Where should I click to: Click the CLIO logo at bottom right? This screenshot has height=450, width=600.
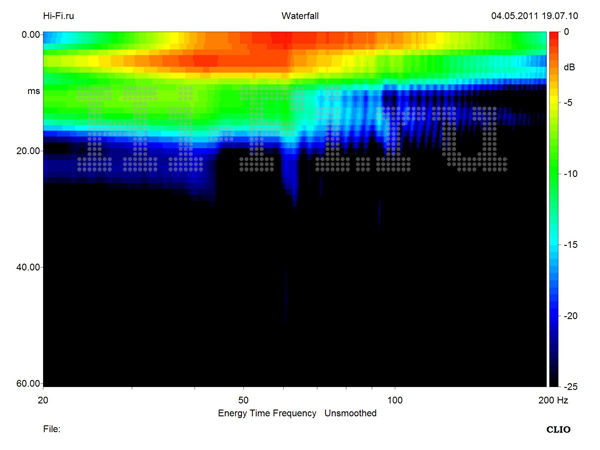[557, 428]
